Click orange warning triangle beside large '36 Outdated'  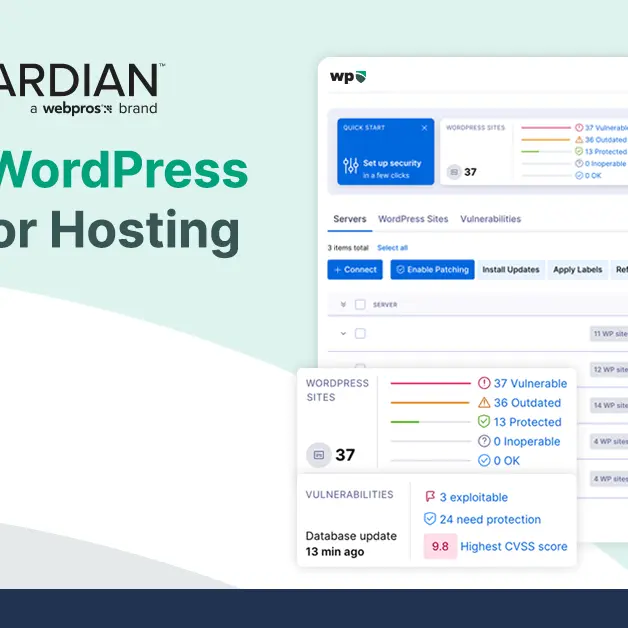click(x=484, y=403)
